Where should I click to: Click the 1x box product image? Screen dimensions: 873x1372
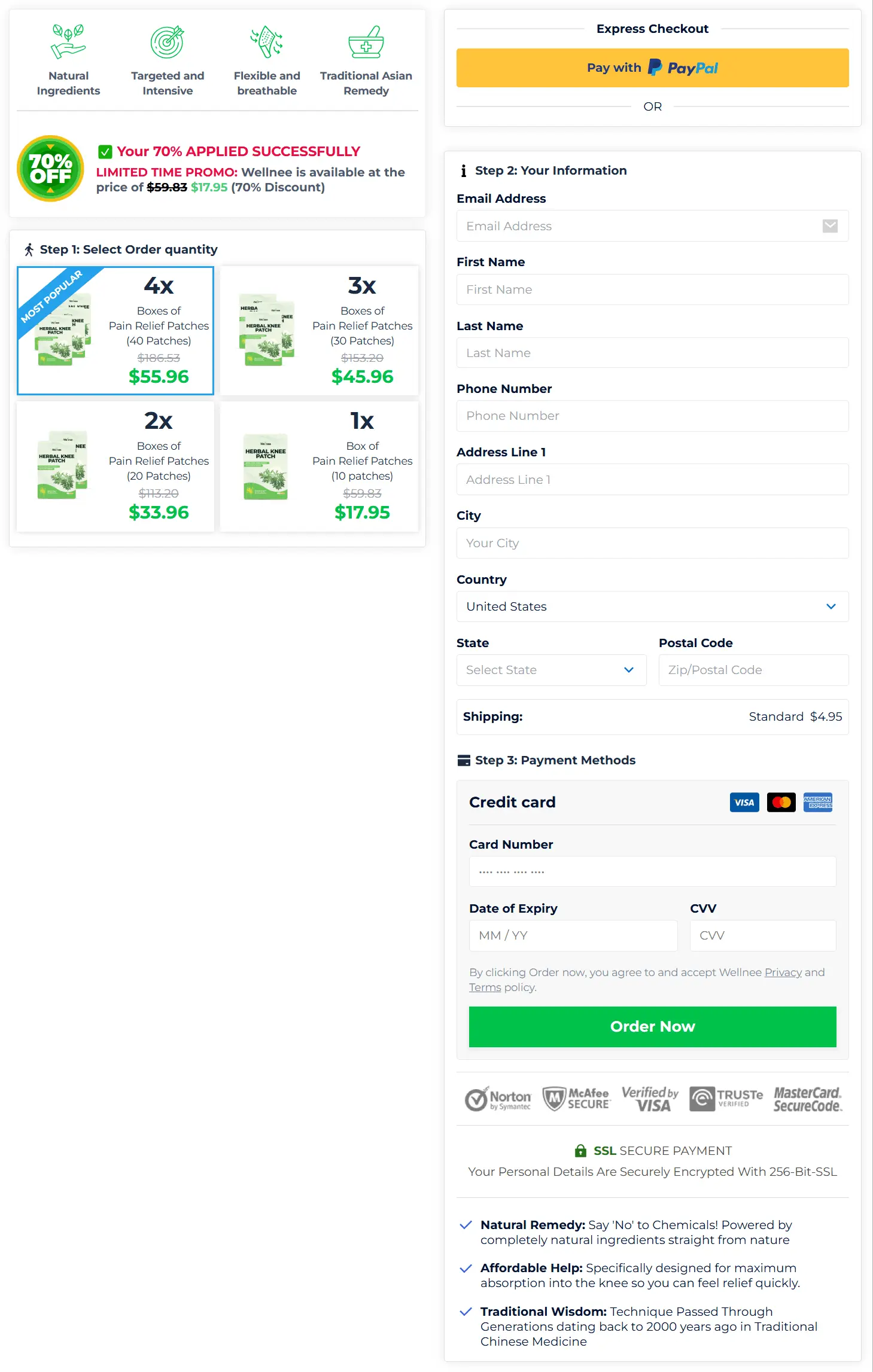[266, 467]
